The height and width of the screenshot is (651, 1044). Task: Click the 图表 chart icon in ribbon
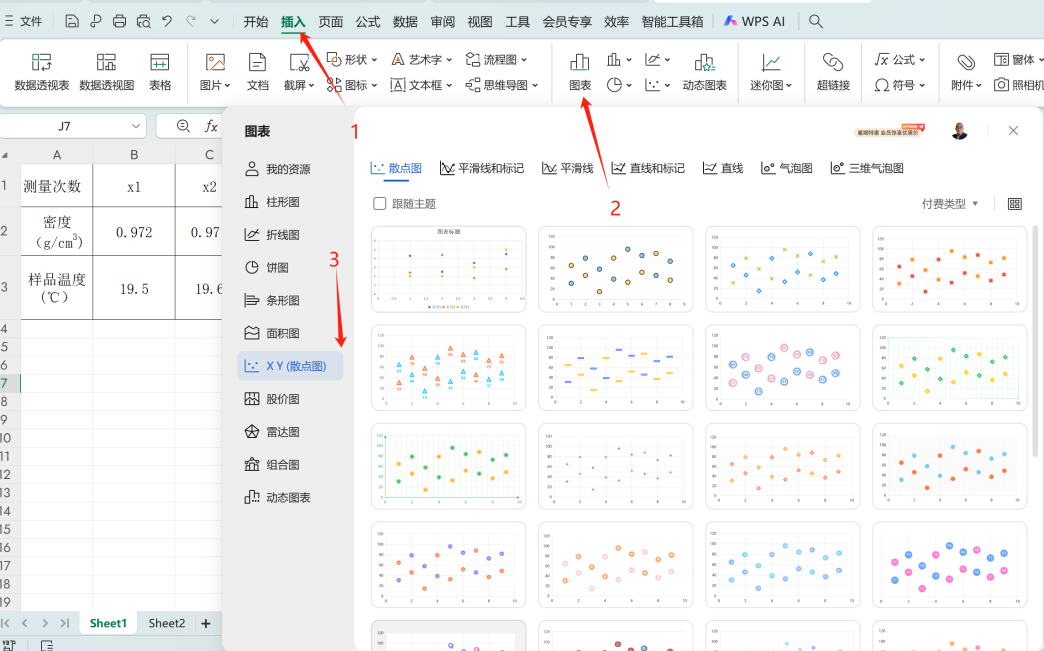click(x=579, y=72)
